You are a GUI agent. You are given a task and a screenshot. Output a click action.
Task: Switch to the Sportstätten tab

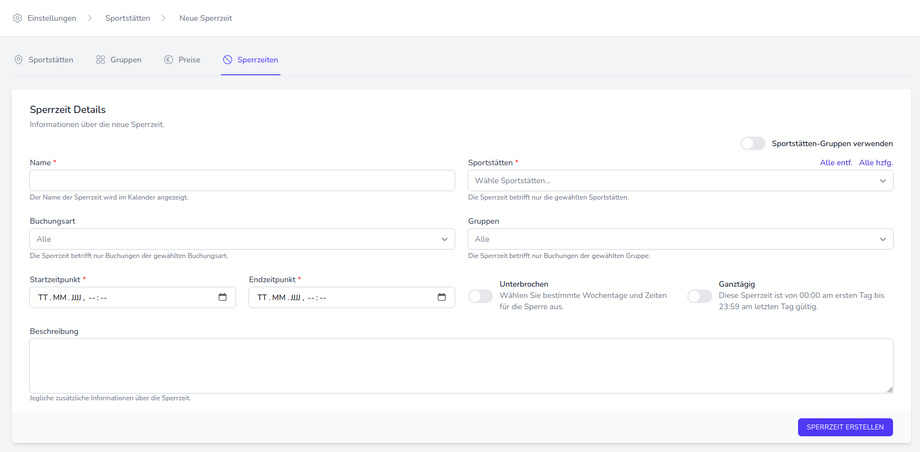tap(44, 60)
